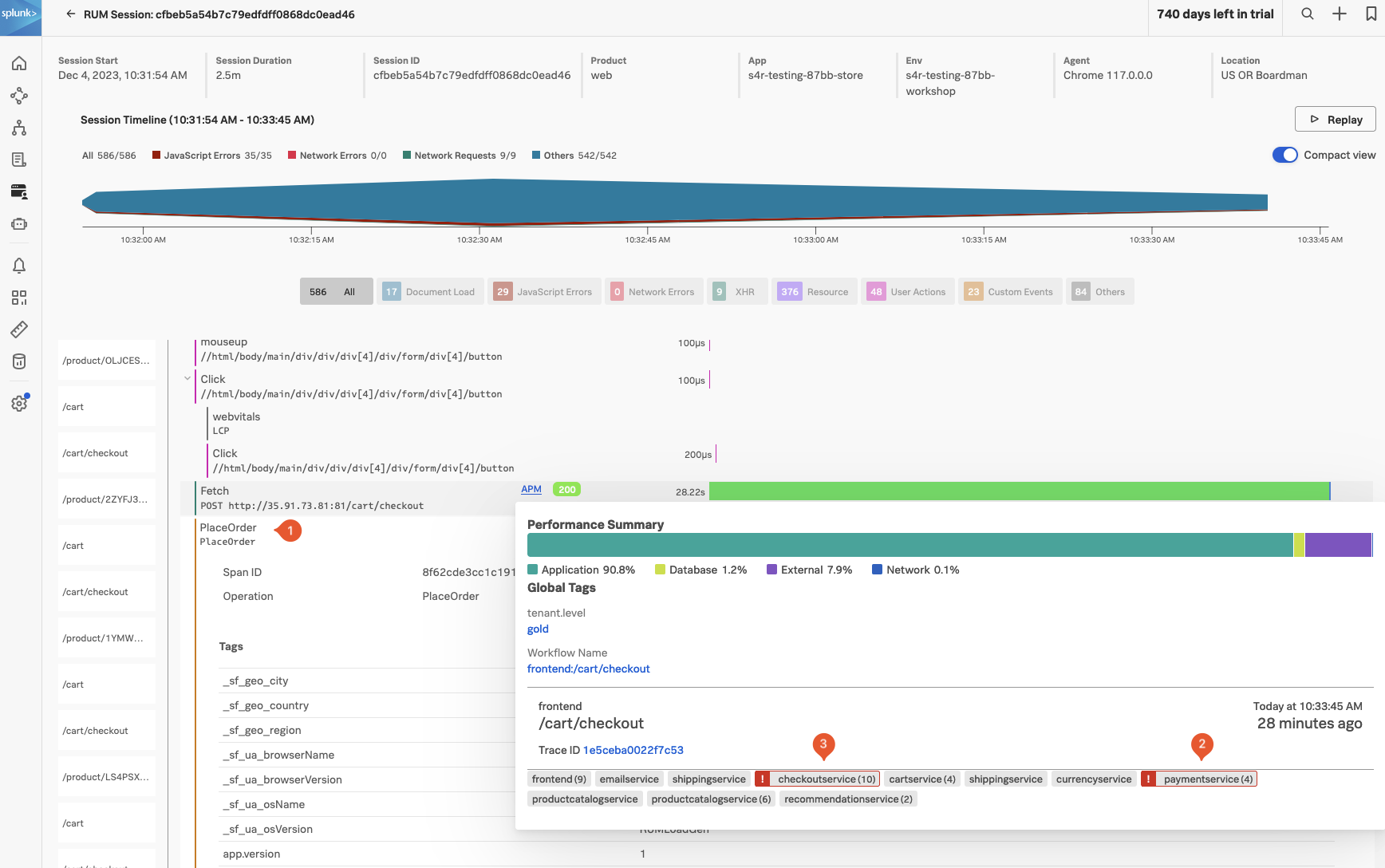Open the gold tenant.level link
Screen dimensions: 1385x868
(x=538, y=629)
